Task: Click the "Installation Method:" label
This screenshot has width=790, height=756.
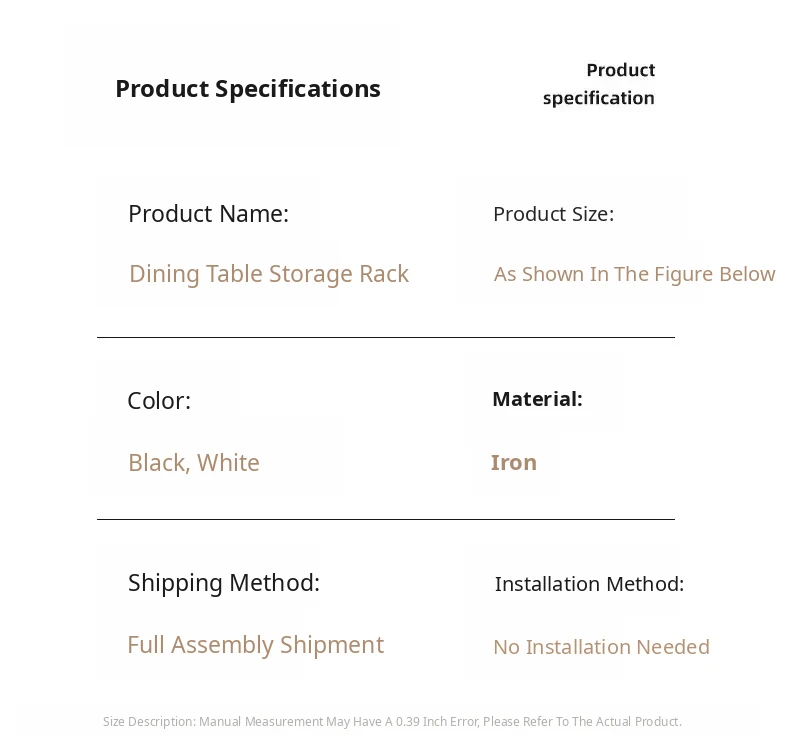Action: 589,584
